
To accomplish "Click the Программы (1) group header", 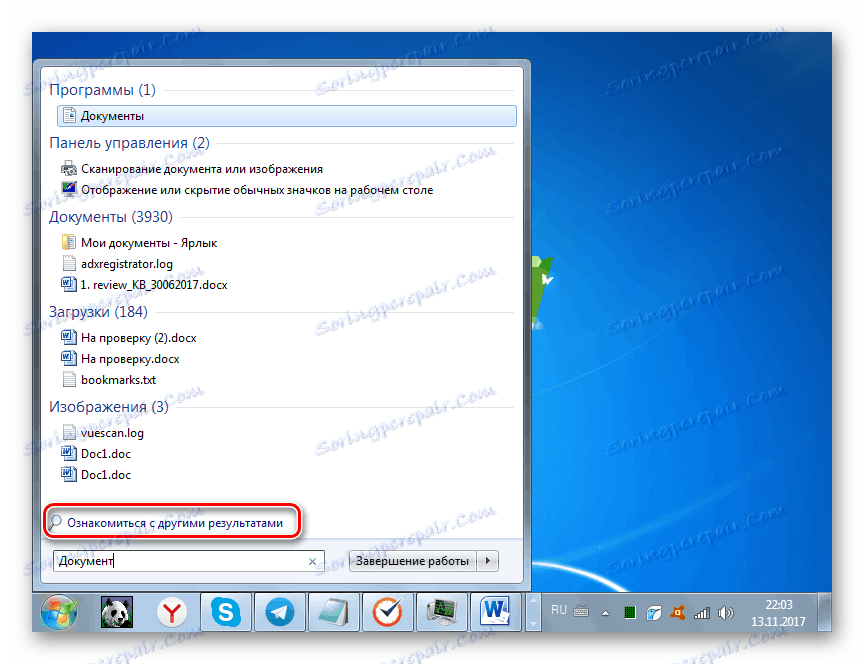I will pos(102,89).
